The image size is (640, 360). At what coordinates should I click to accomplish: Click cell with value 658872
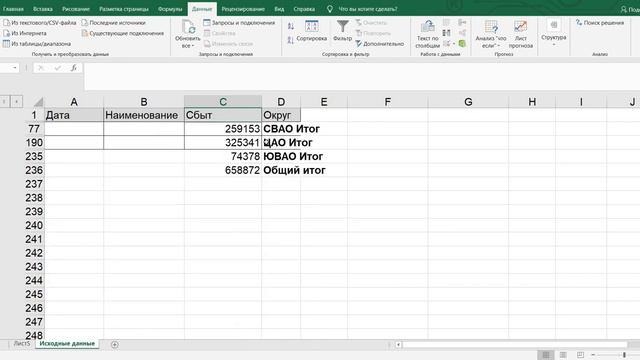click(223, 170)
